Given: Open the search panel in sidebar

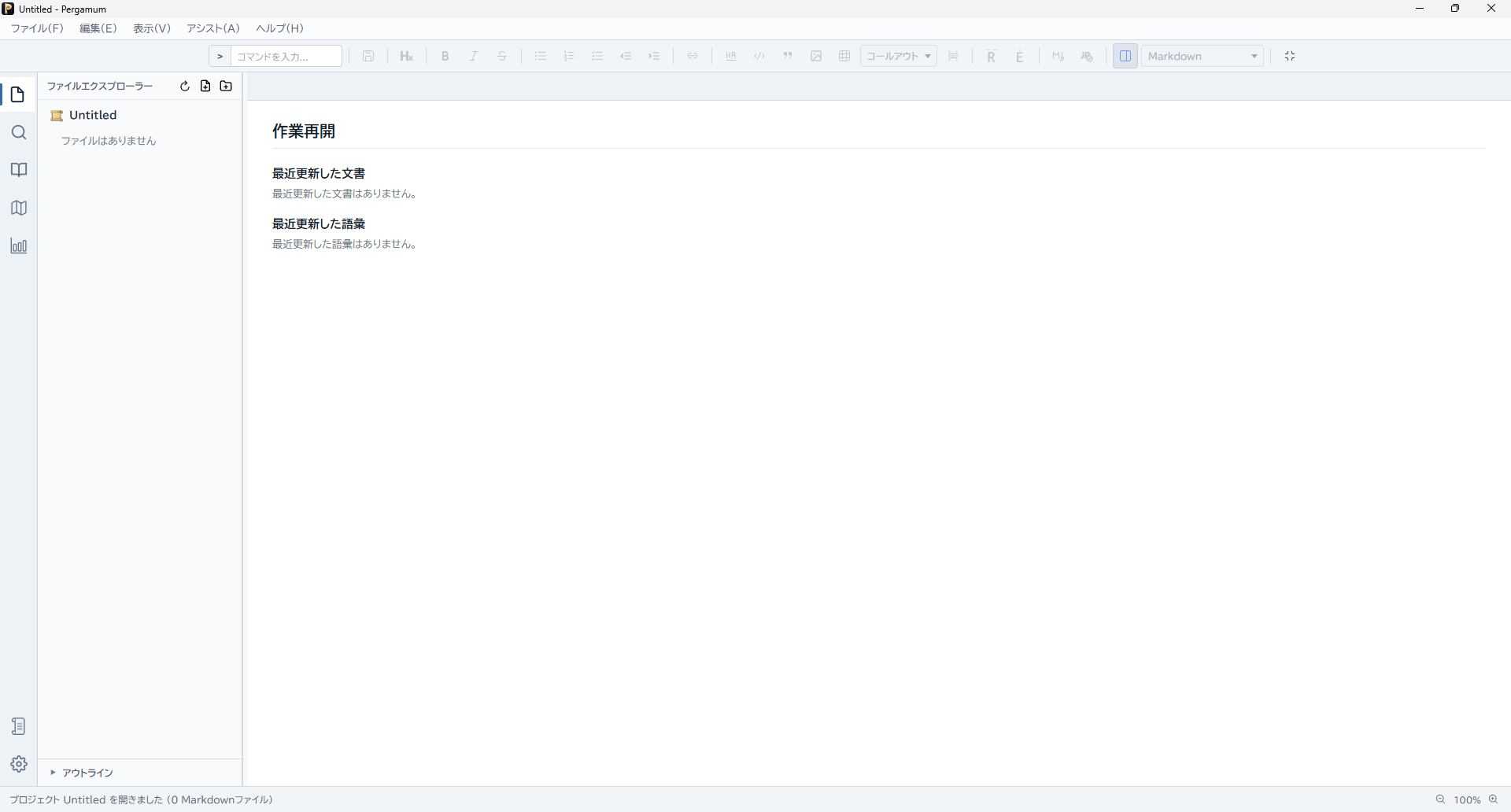Looking at the screenshot, I should (x=19, y=132).
